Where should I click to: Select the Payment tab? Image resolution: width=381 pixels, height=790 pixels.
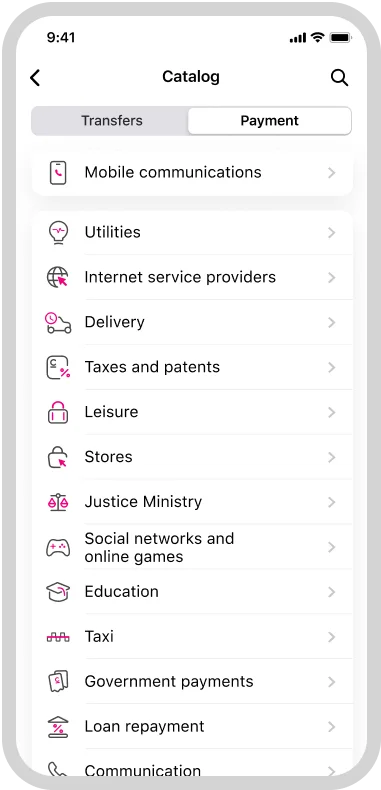click(x=270, y=121)
